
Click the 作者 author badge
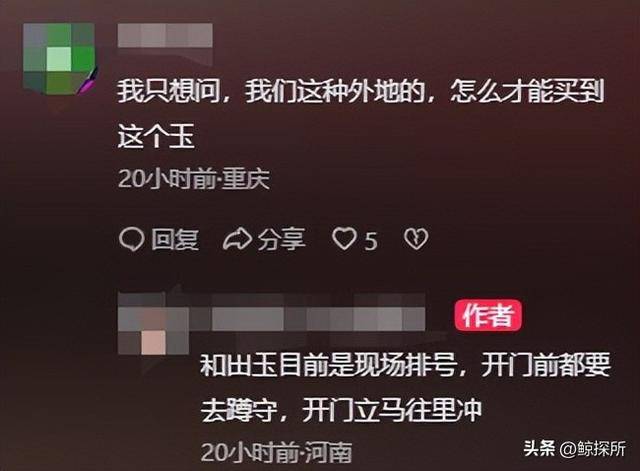tap(488, 315)
